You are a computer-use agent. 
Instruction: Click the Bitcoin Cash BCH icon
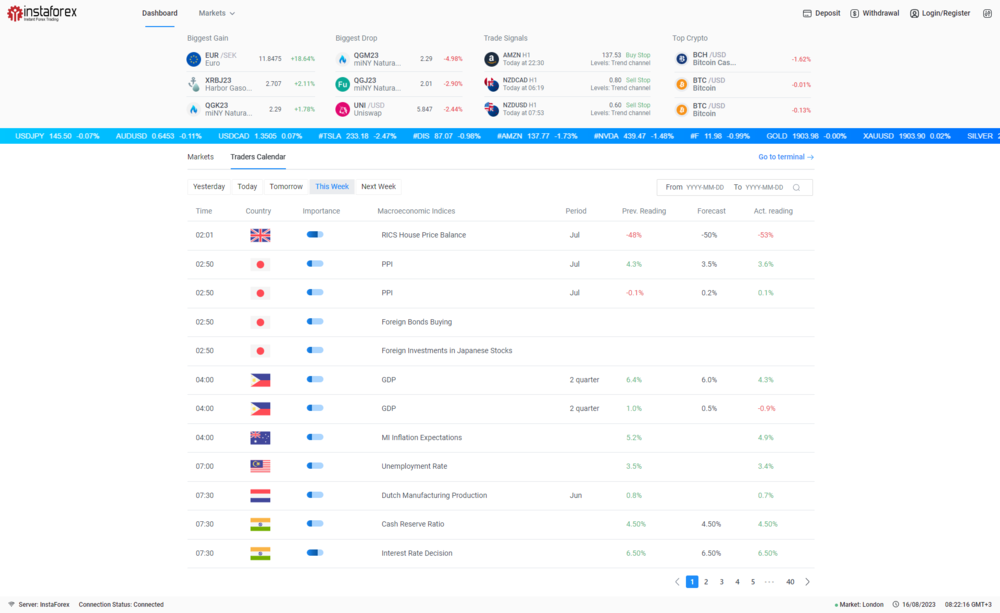coord(682,59)
